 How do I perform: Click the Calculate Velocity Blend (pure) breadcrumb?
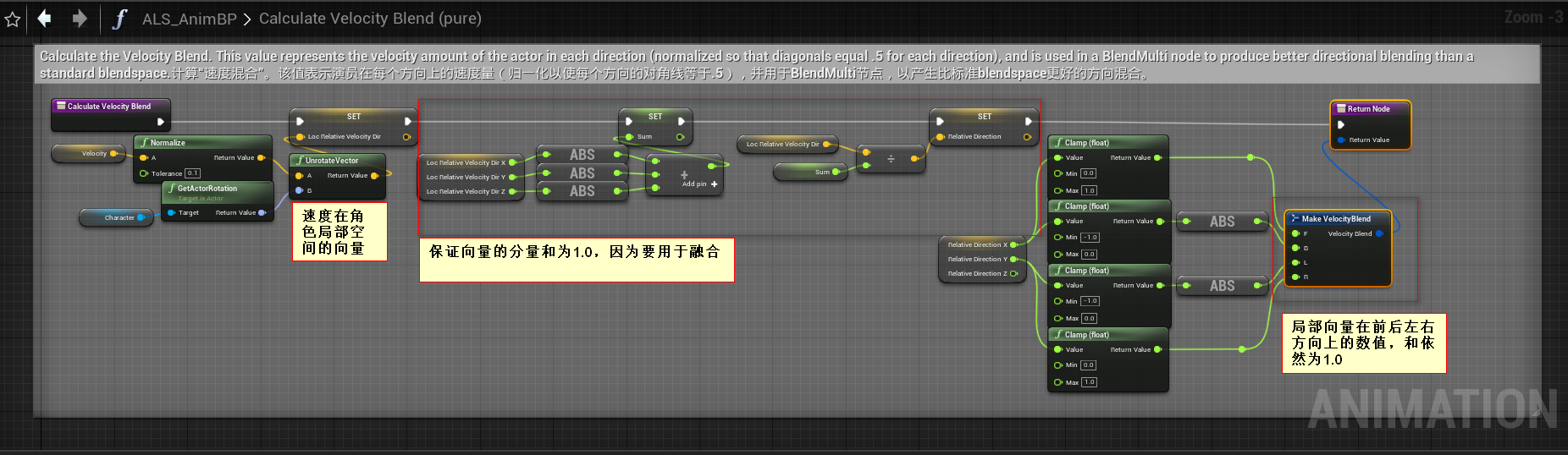(370, 19)
